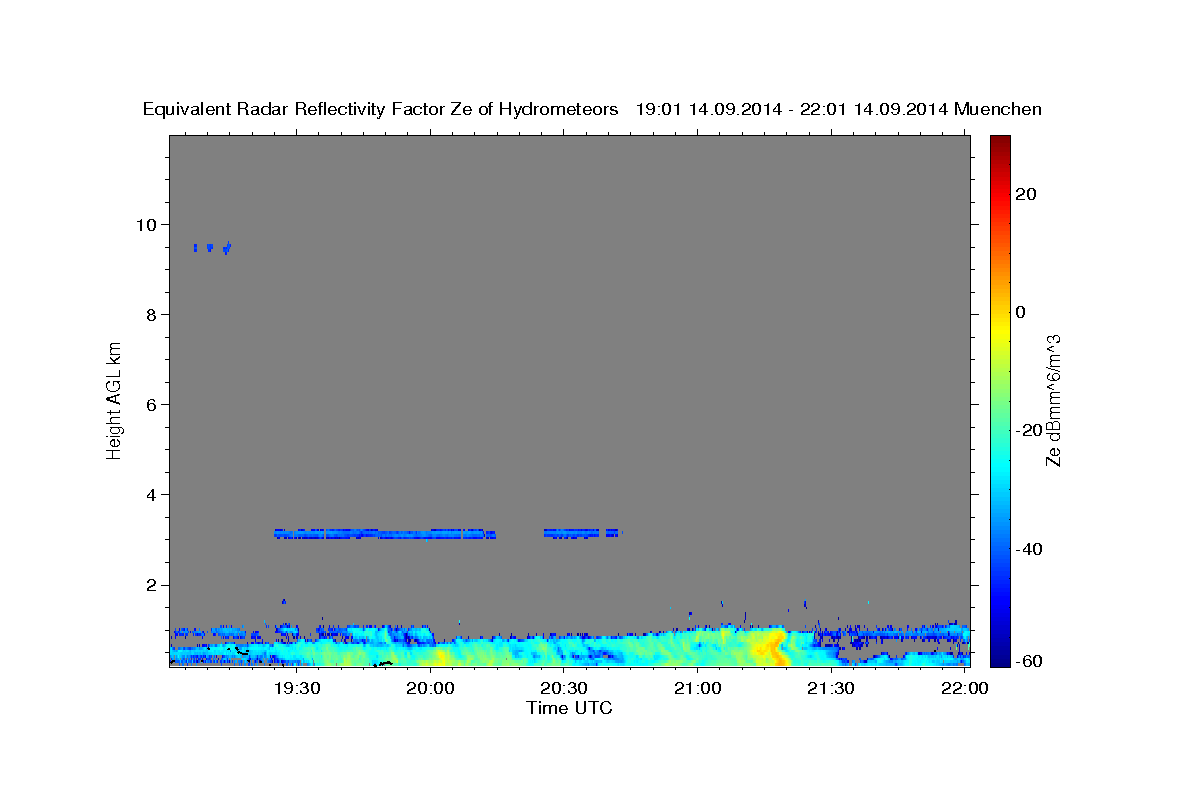This screenshot has height=800, width=1200.
Task: Click the end time '22:01 14.09.2014' in title
Action: [x=873, y=110]
